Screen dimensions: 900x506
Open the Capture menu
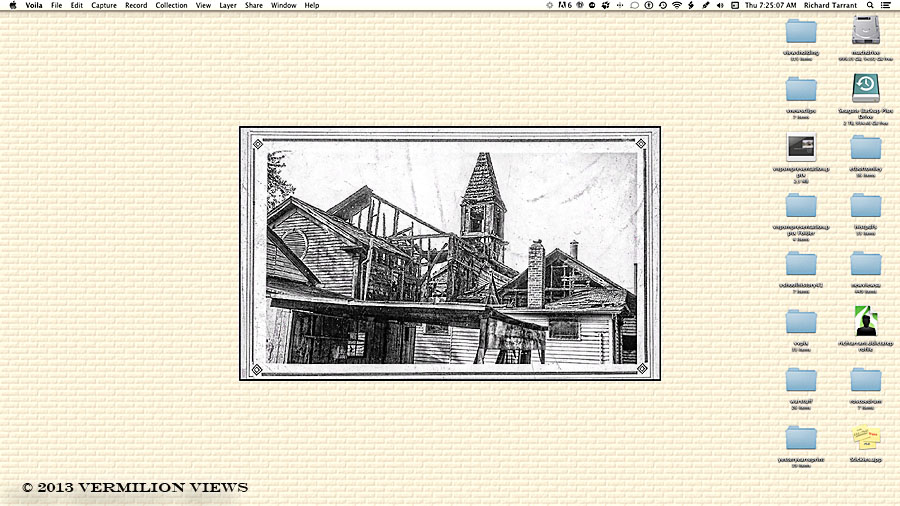click(104, 5)
